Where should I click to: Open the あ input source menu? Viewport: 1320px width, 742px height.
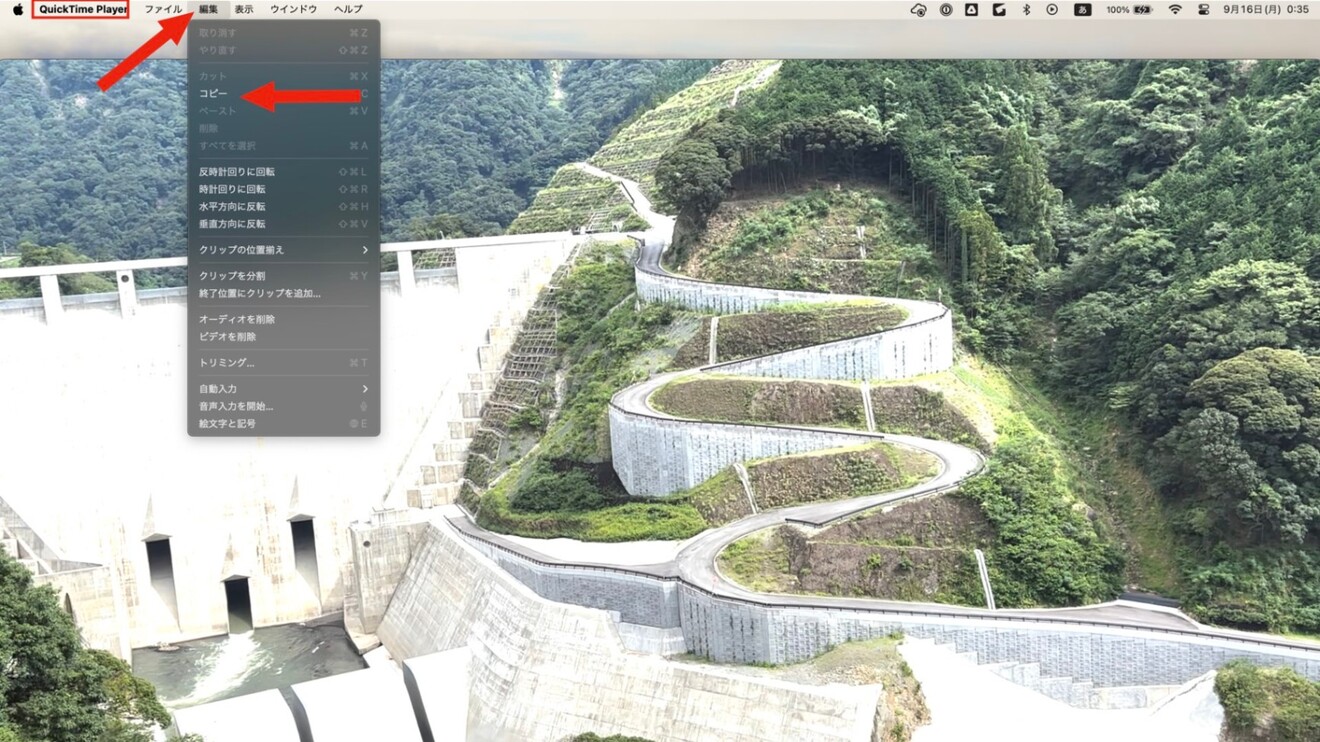pos(1082,10)
